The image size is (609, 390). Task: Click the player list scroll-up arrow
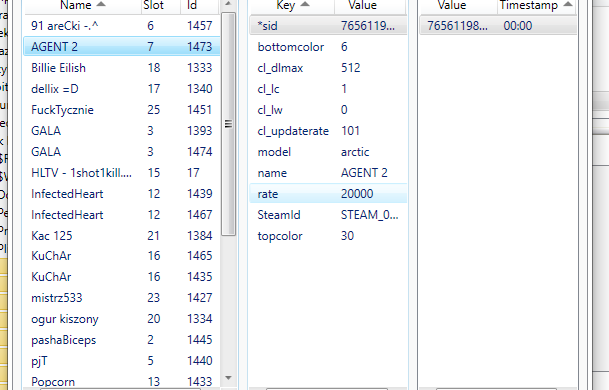coord(228,4)
